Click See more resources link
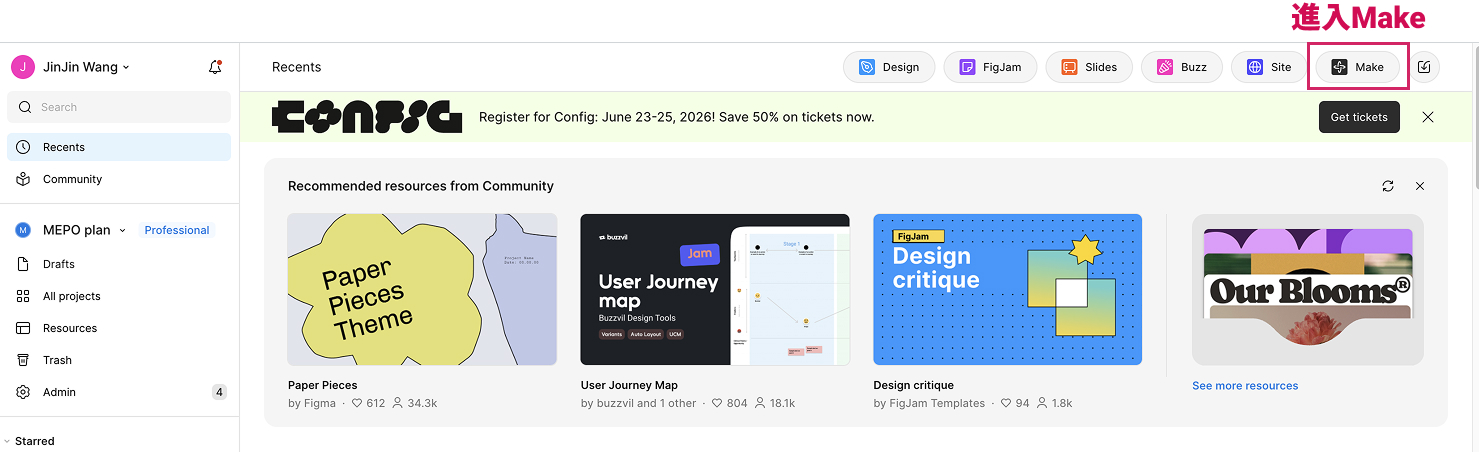The height and width of the screenshot is (452, 1479). coord(1245,386)
